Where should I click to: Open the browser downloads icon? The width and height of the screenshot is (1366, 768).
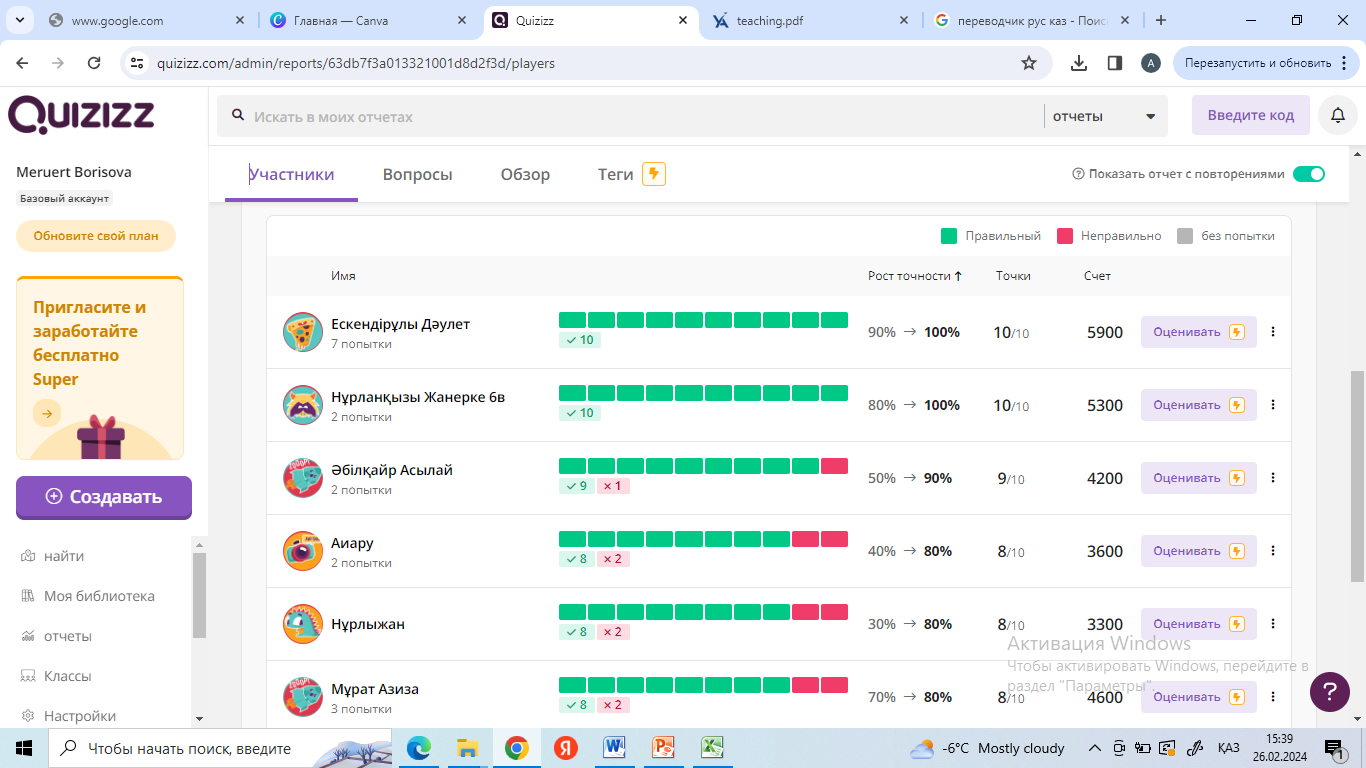point(1078,63)
